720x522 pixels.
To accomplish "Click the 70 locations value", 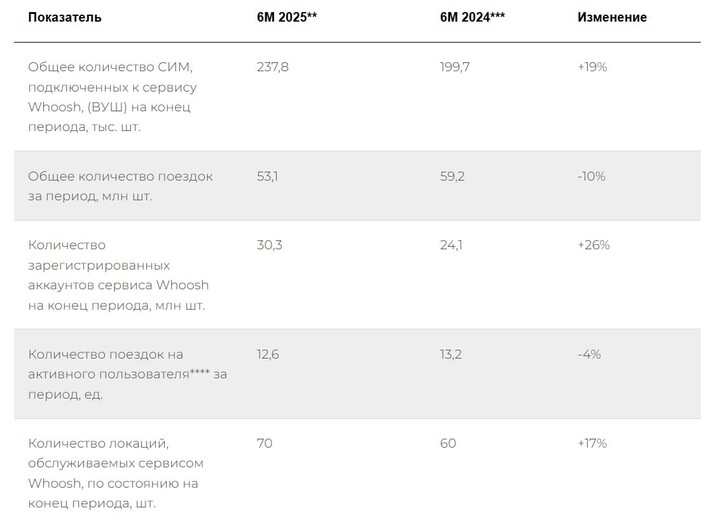I will click(264, 443).
